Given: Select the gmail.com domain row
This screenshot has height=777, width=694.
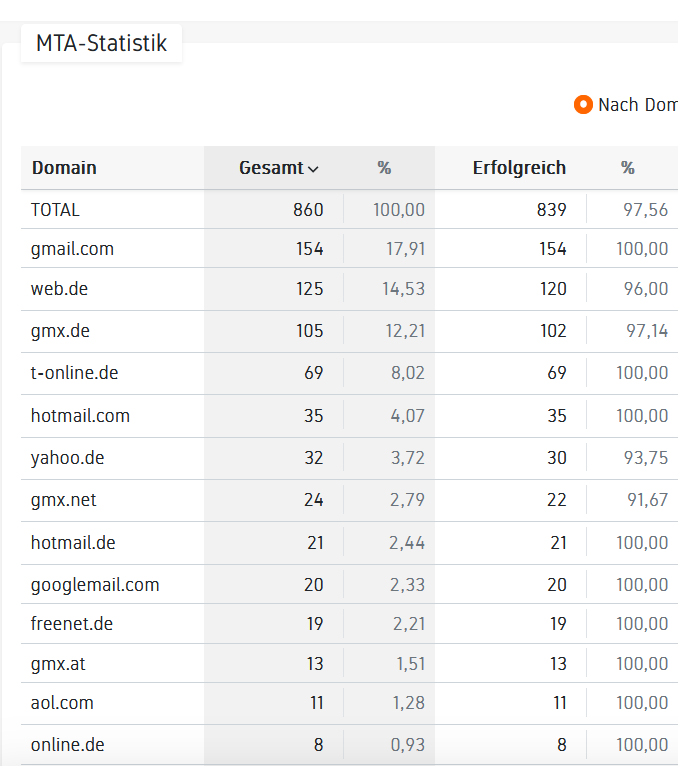Looking at the screenshot, I should click(x=72, y=249).
